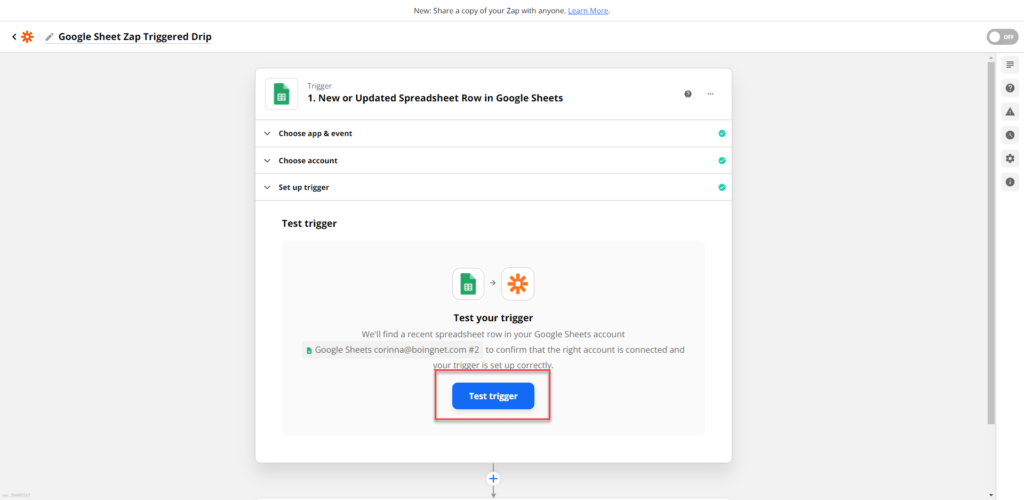Edit the Zap title Google Sheet Zap Triggered Drip

(x=135, y=37)
